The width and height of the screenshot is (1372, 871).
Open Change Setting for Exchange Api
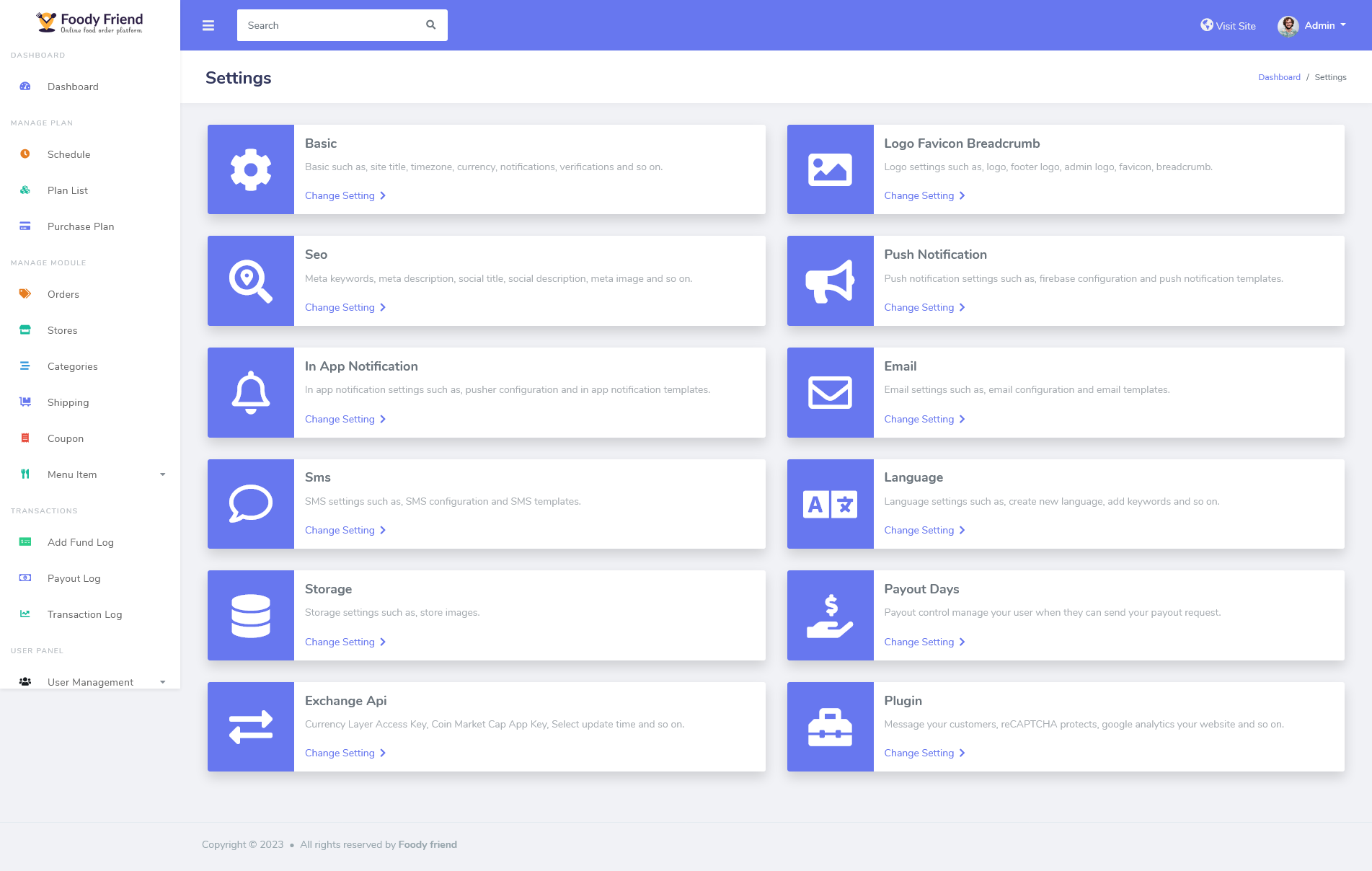click(345, 753)
